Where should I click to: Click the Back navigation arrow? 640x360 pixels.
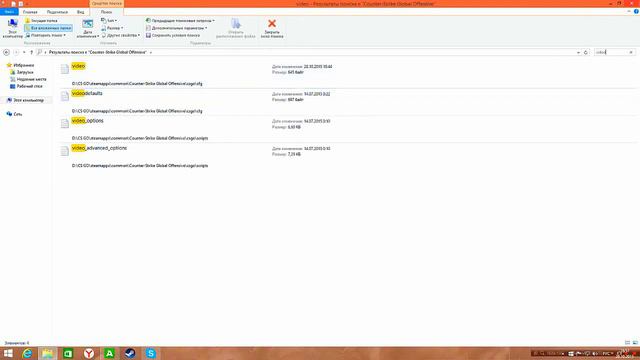point(6,52)
